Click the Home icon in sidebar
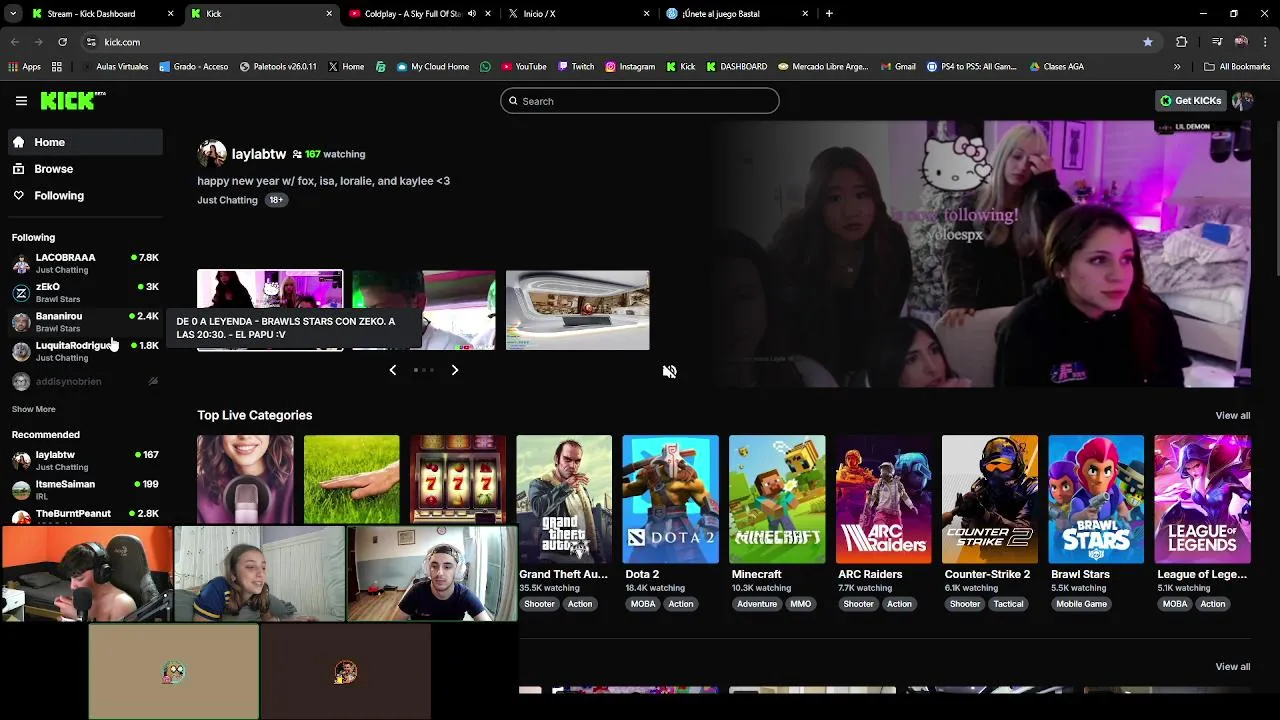1280x720 pixels. (19, 142)
